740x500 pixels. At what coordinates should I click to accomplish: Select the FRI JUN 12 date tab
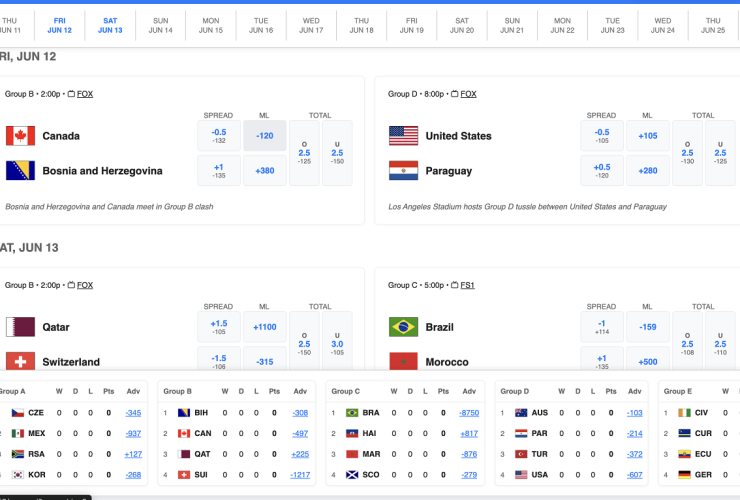click(59, 25)
